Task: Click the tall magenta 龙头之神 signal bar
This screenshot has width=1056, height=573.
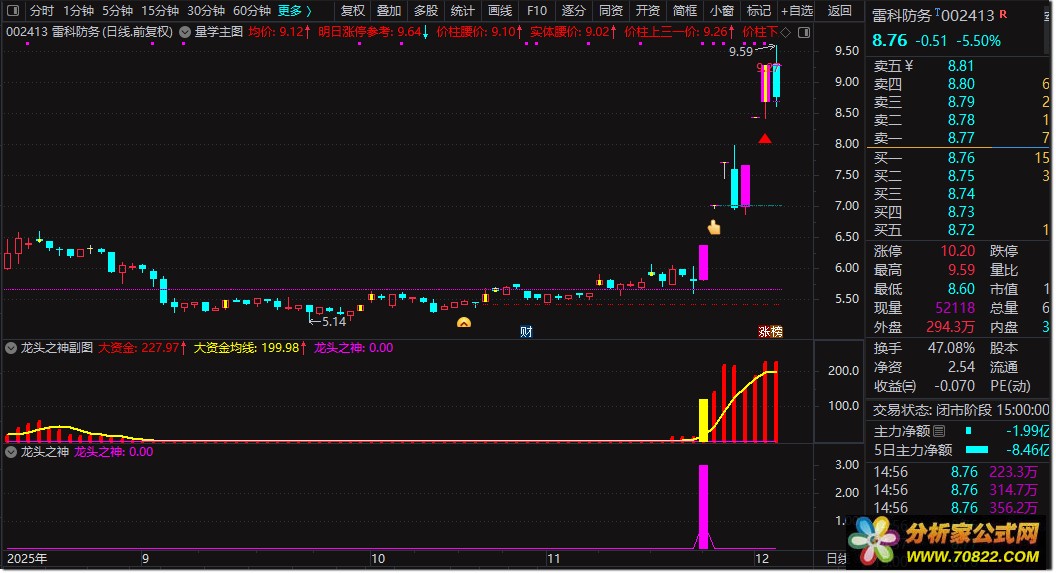Action: tap(704, 506)
